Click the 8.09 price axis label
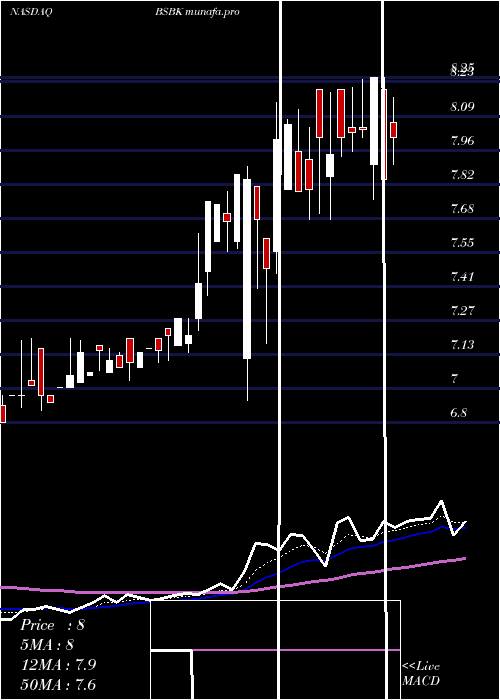 462,107
